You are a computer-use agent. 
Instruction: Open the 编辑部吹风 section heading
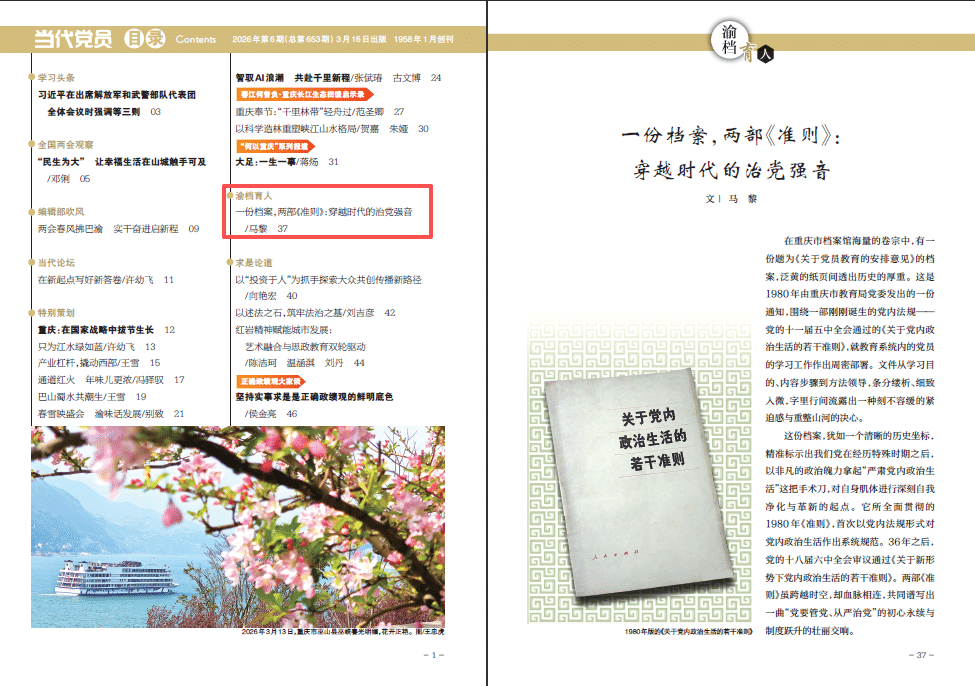(60, 212)
